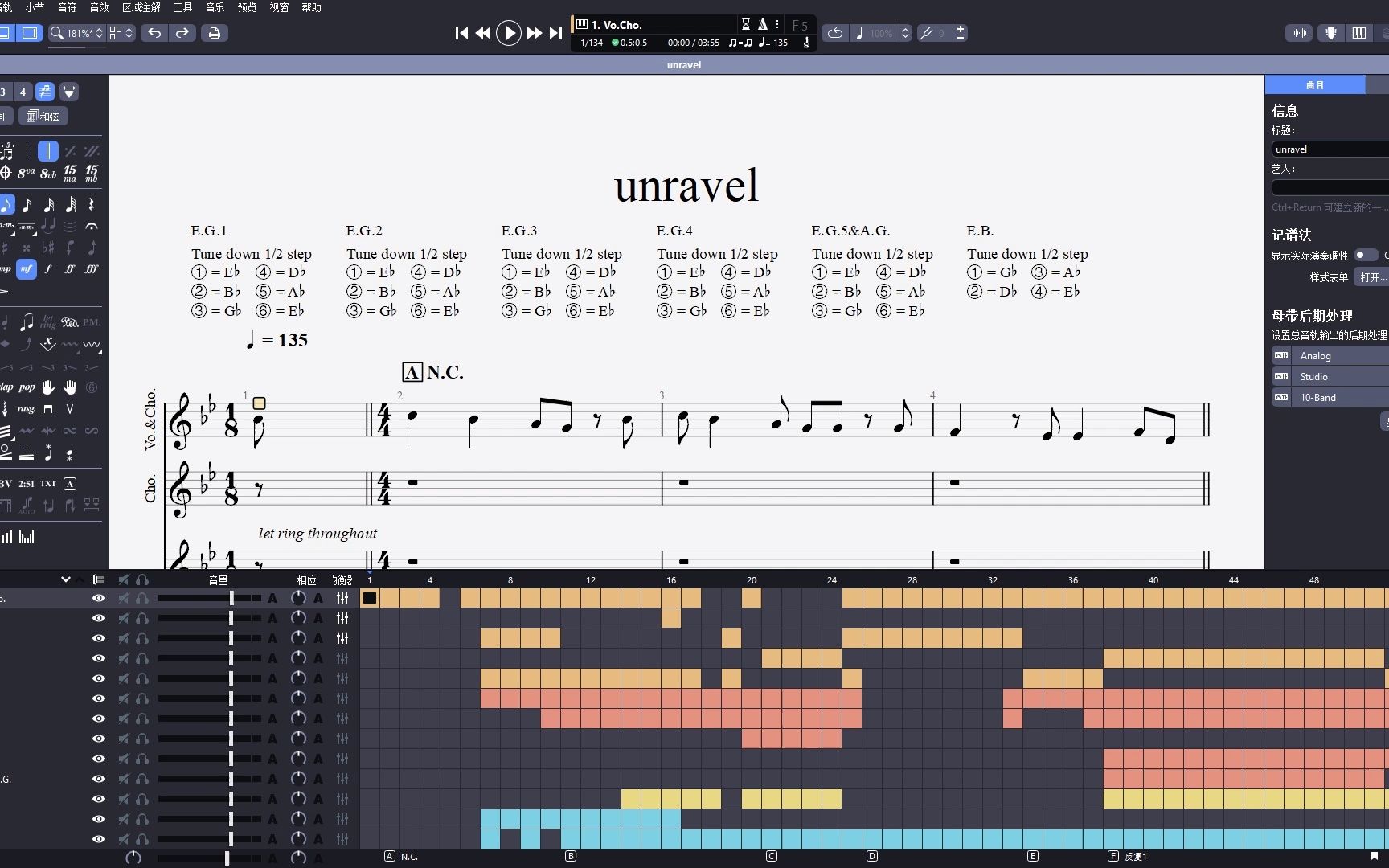Adjust the playback speed 100% stepper
This screenshot has width=1389, height=868.
pos(905,33)
